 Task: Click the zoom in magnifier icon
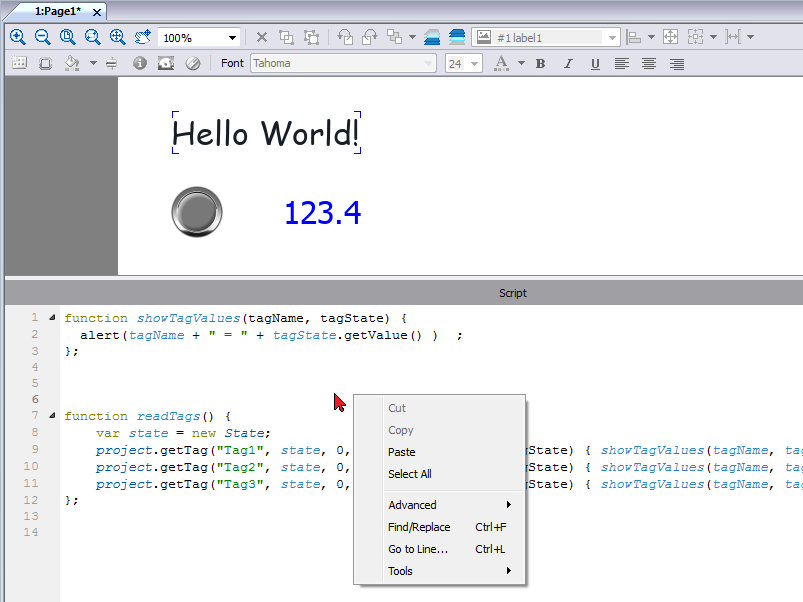pos(17,37)
